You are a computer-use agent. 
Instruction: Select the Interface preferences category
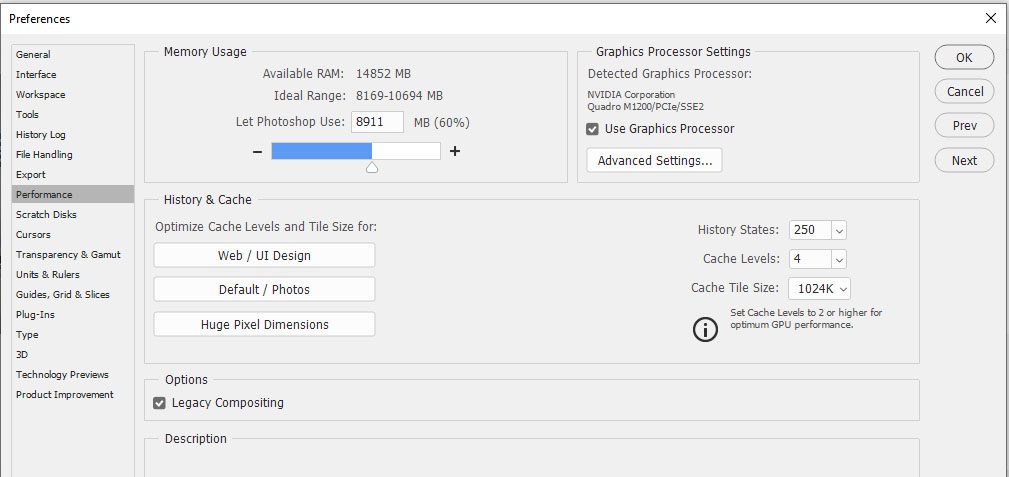pos(36,75)
